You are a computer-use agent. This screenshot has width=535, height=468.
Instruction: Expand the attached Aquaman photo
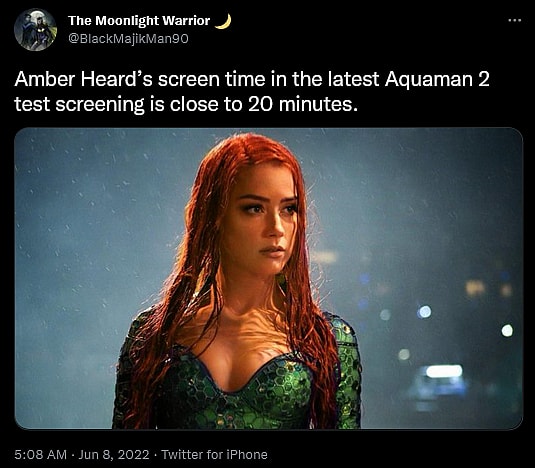(269, 278)
